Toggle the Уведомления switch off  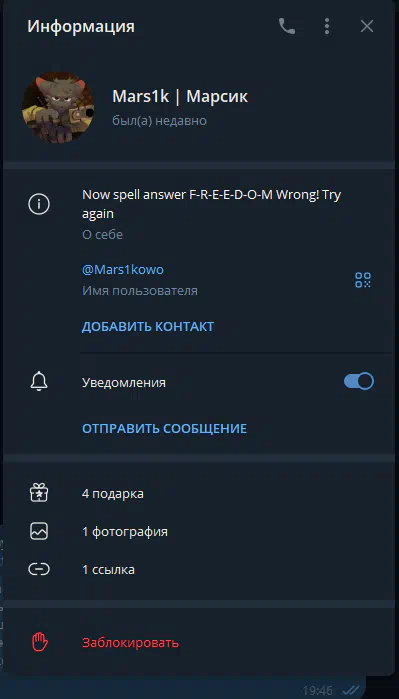(359, 382)
